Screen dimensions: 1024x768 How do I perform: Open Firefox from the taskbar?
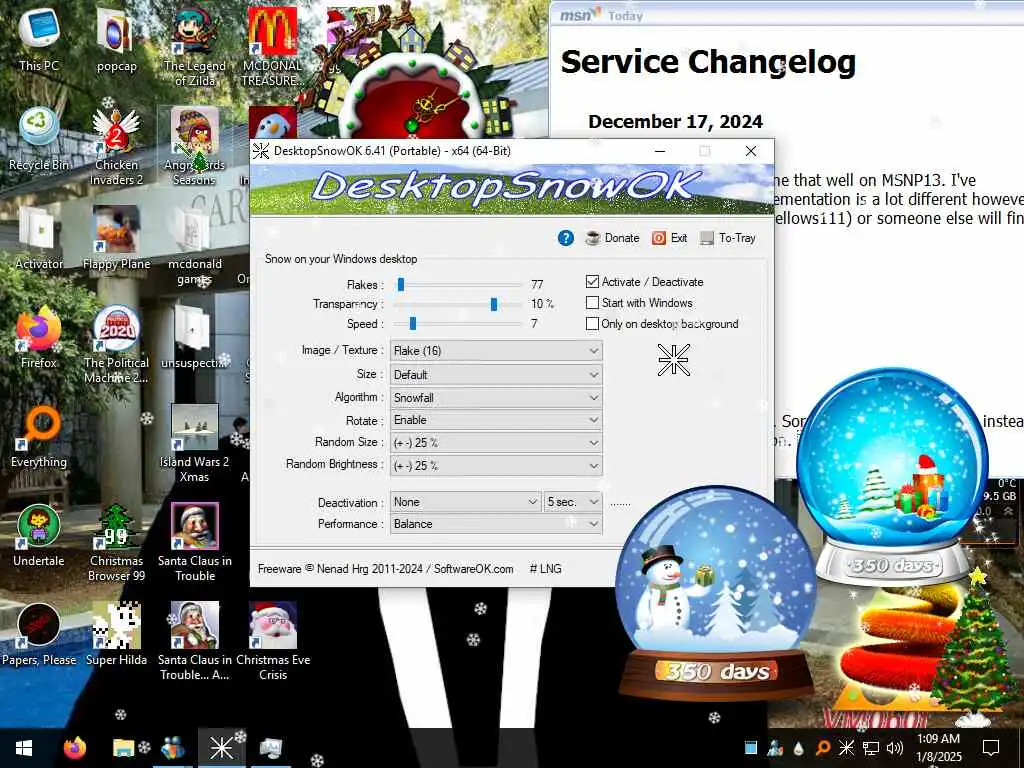point(74,748)
